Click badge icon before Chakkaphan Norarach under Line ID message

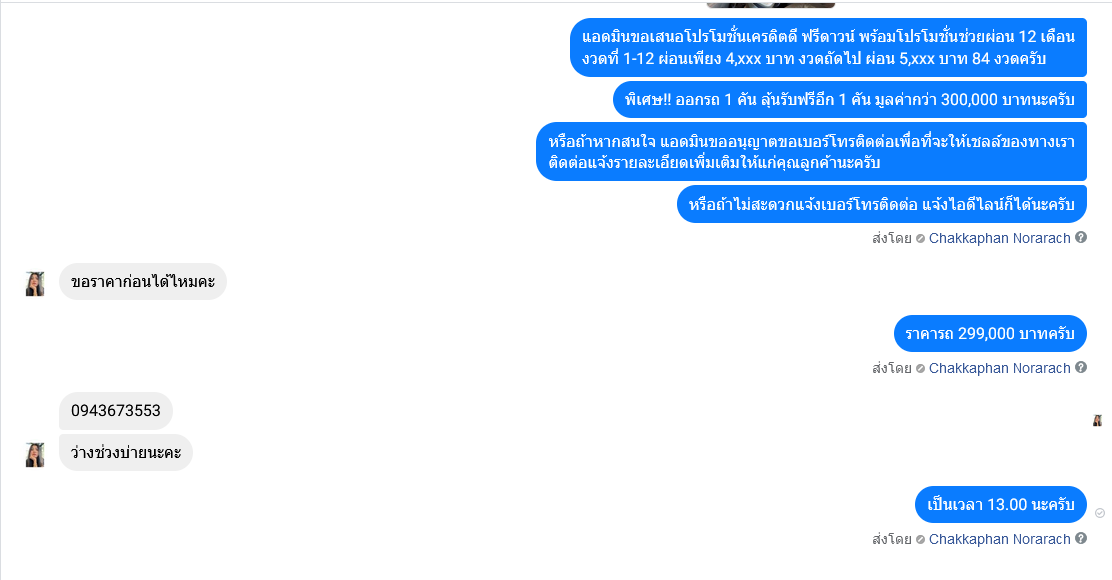[x=920, y=239]
